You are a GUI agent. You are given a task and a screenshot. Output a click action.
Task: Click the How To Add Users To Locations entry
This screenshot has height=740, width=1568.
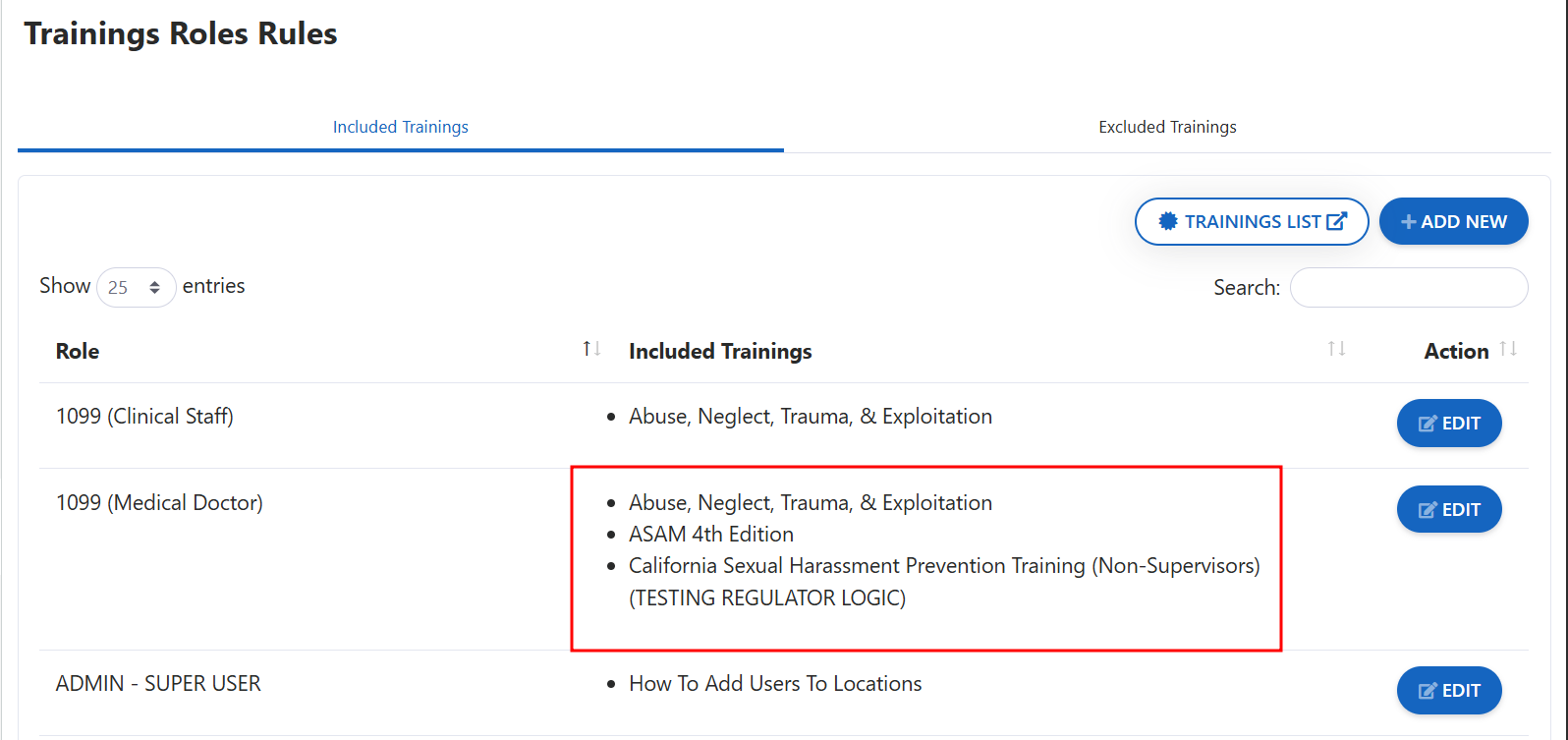(x=775, y=683)
